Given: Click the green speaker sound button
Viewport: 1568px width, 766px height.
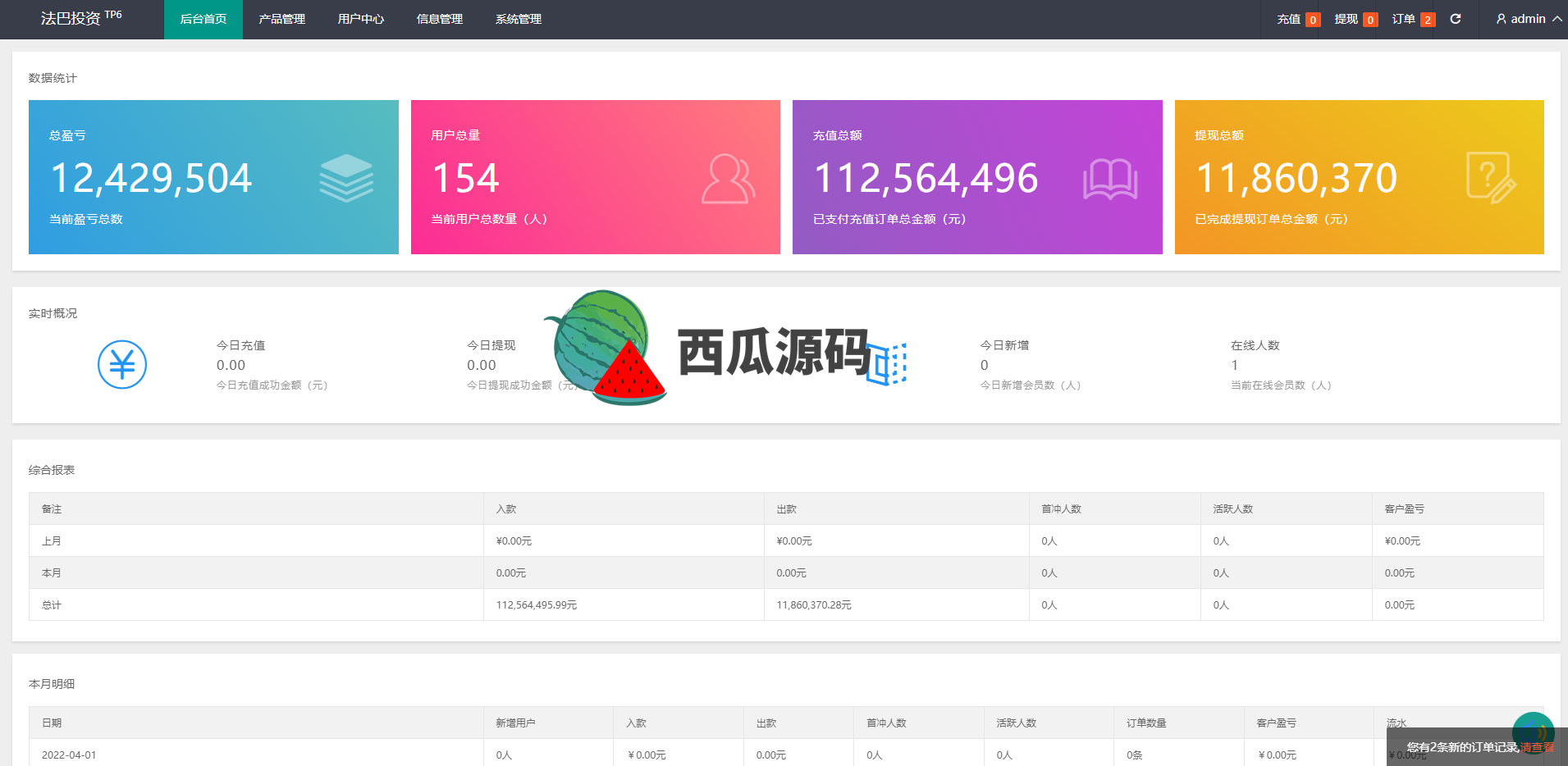Looking at the screenshot, I should pos(1533,732).
